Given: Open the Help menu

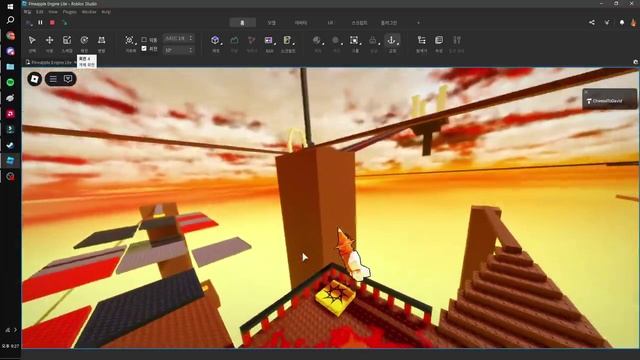Looking at the screenshot, I should [106, 12].
